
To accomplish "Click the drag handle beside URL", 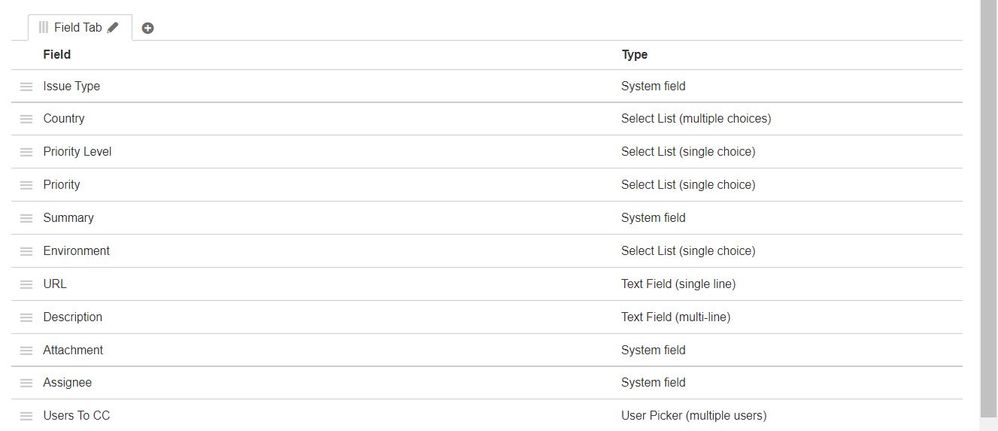I will click(26, 285).
